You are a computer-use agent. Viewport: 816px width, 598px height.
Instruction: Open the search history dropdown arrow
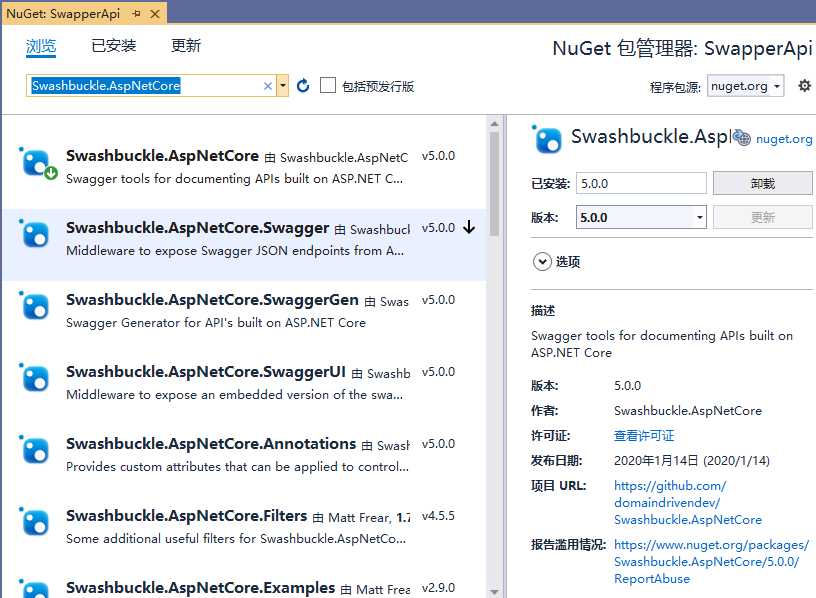click(x=283, y=86)
